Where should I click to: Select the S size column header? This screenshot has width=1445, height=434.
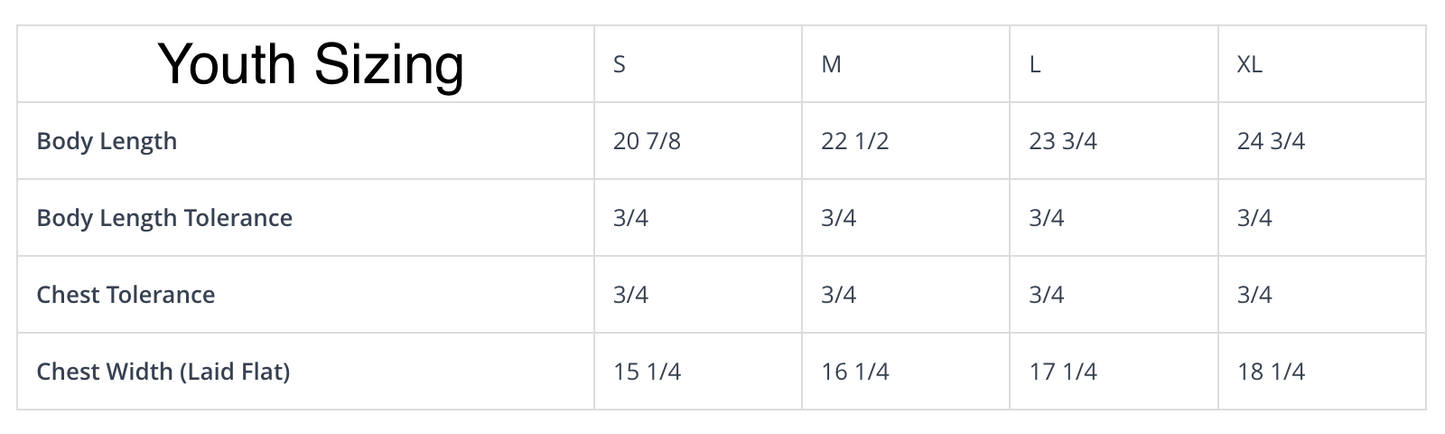point(620,65)
